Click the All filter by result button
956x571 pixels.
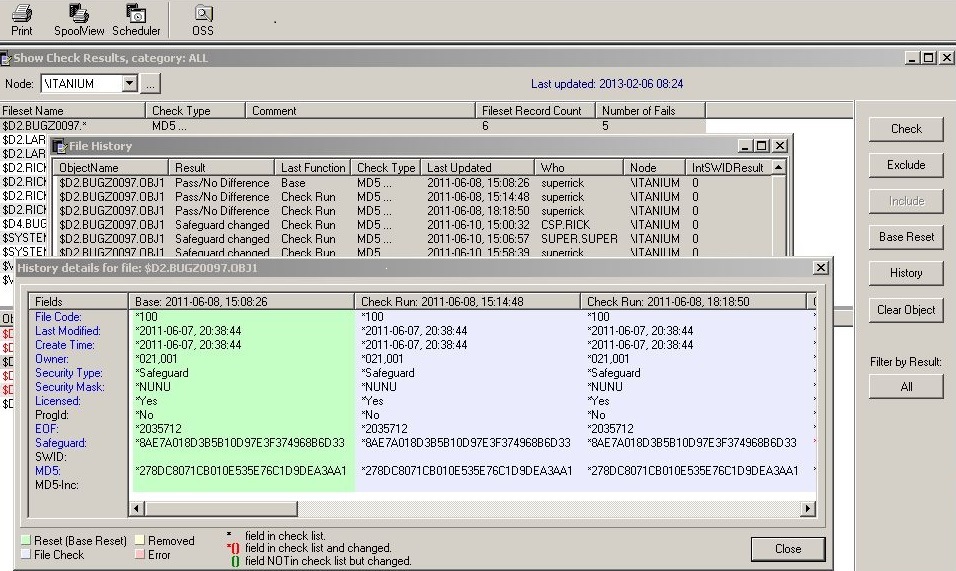pyautogui.click(x=906, y=386)
